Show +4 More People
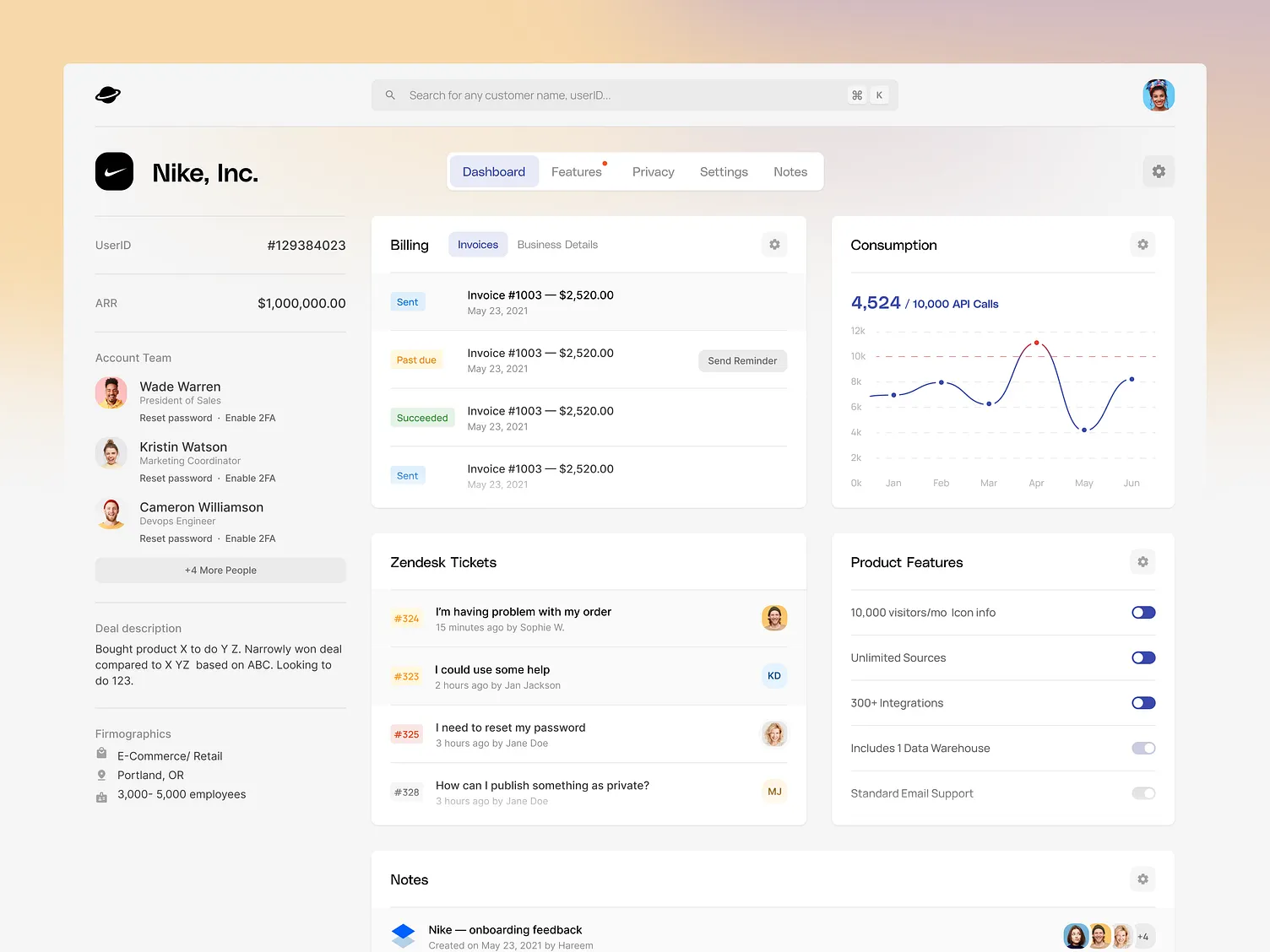 220,571
